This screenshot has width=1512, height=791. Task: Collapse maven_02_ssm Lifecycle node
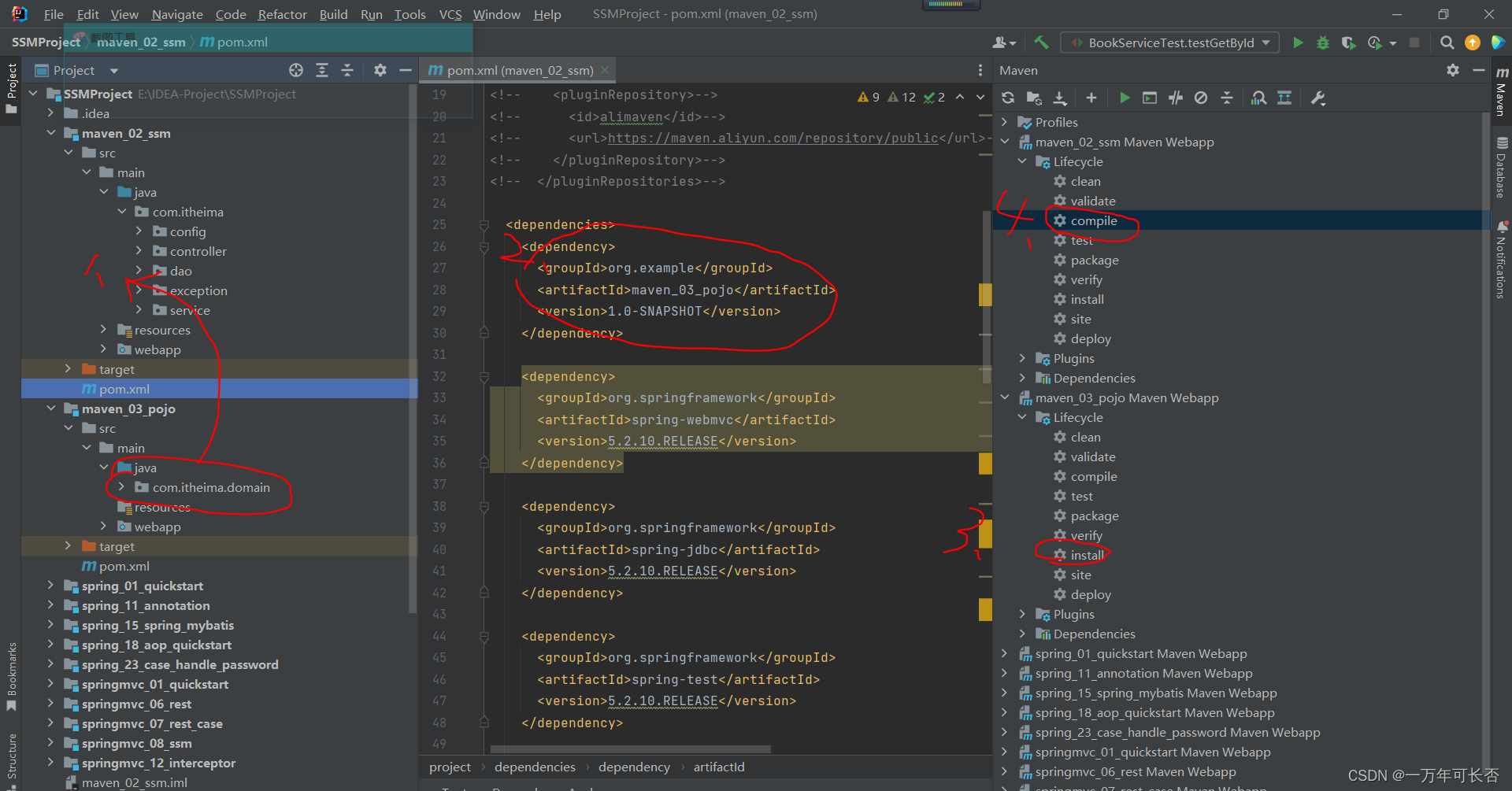[x=1022, y=161]
